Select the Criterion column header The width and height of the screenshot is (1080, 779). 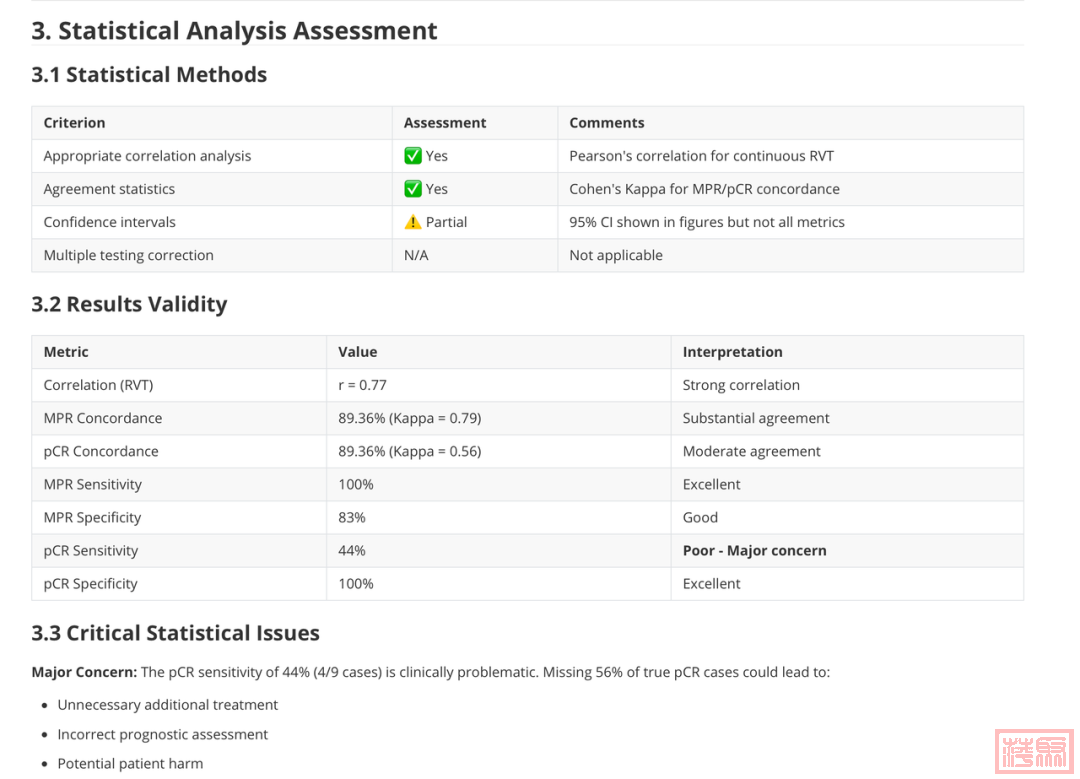(x=74, y=123)
